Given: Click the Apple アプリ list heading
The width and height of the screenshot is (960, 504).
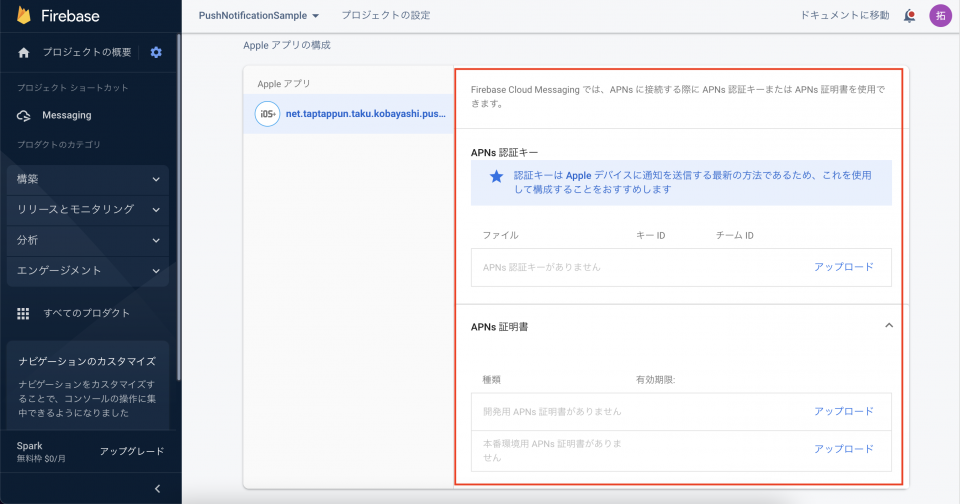Looking at the screenshot, I should (284, 84).
